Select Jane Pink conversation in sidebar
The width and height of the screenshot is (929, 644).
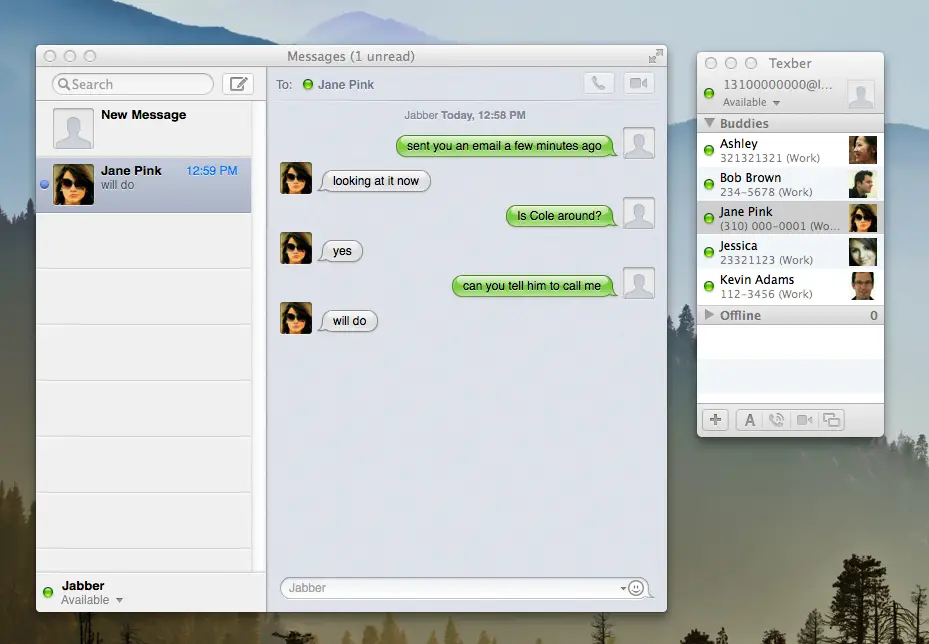pyautogui.click(x=143, y=184)
